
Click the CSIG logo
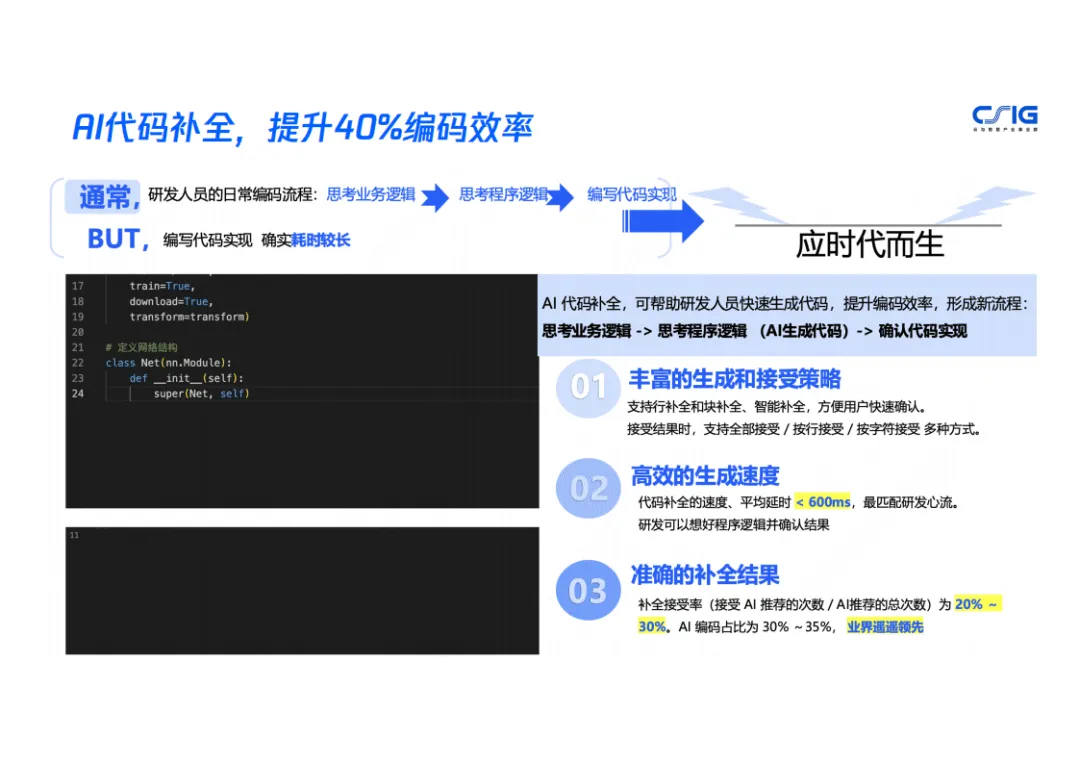(1005, 118)
